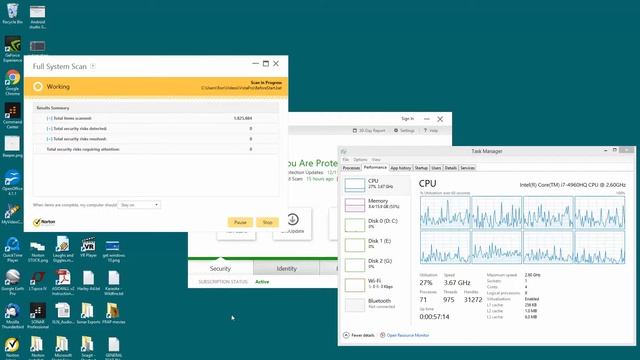Click the Working status icon in the scan banner
Viewport: 640px width, 360px height.
38,87
